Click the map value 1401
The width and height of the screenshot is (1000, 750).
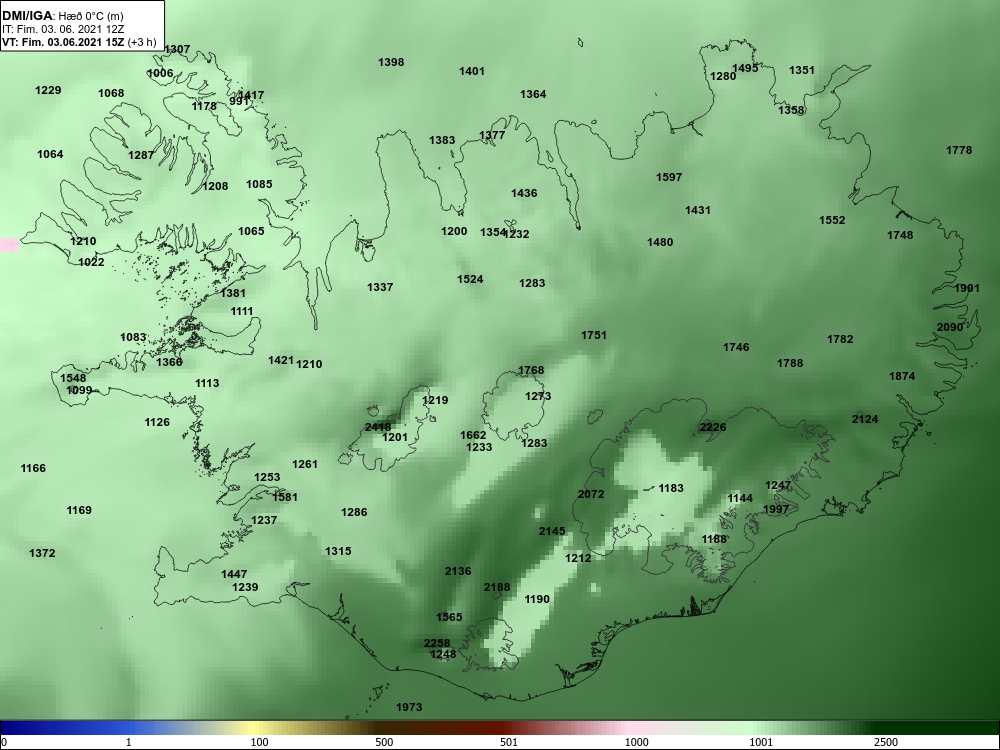[472, 71]
